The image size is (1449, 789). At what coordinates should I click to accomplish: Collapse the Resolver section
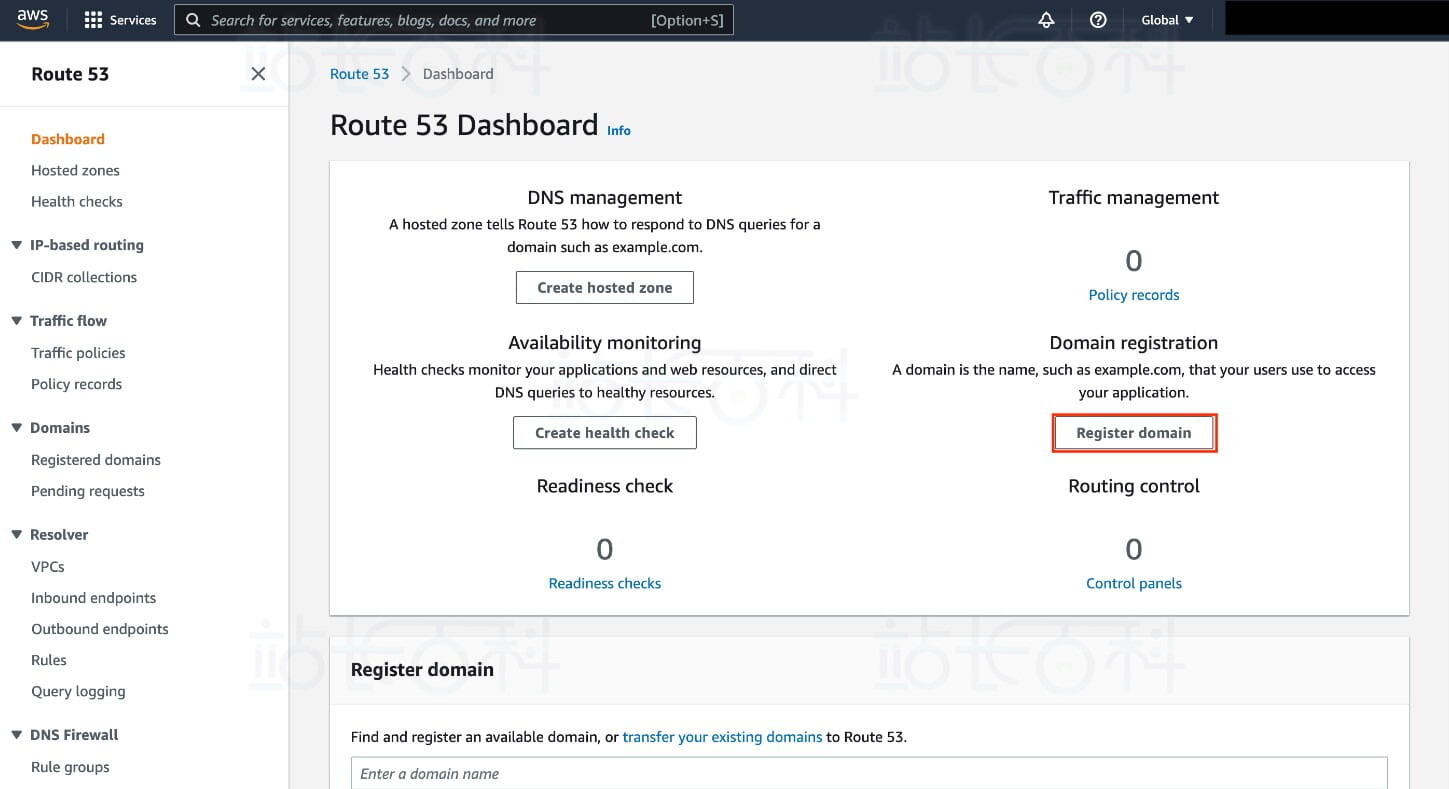(x=17, y=535)
